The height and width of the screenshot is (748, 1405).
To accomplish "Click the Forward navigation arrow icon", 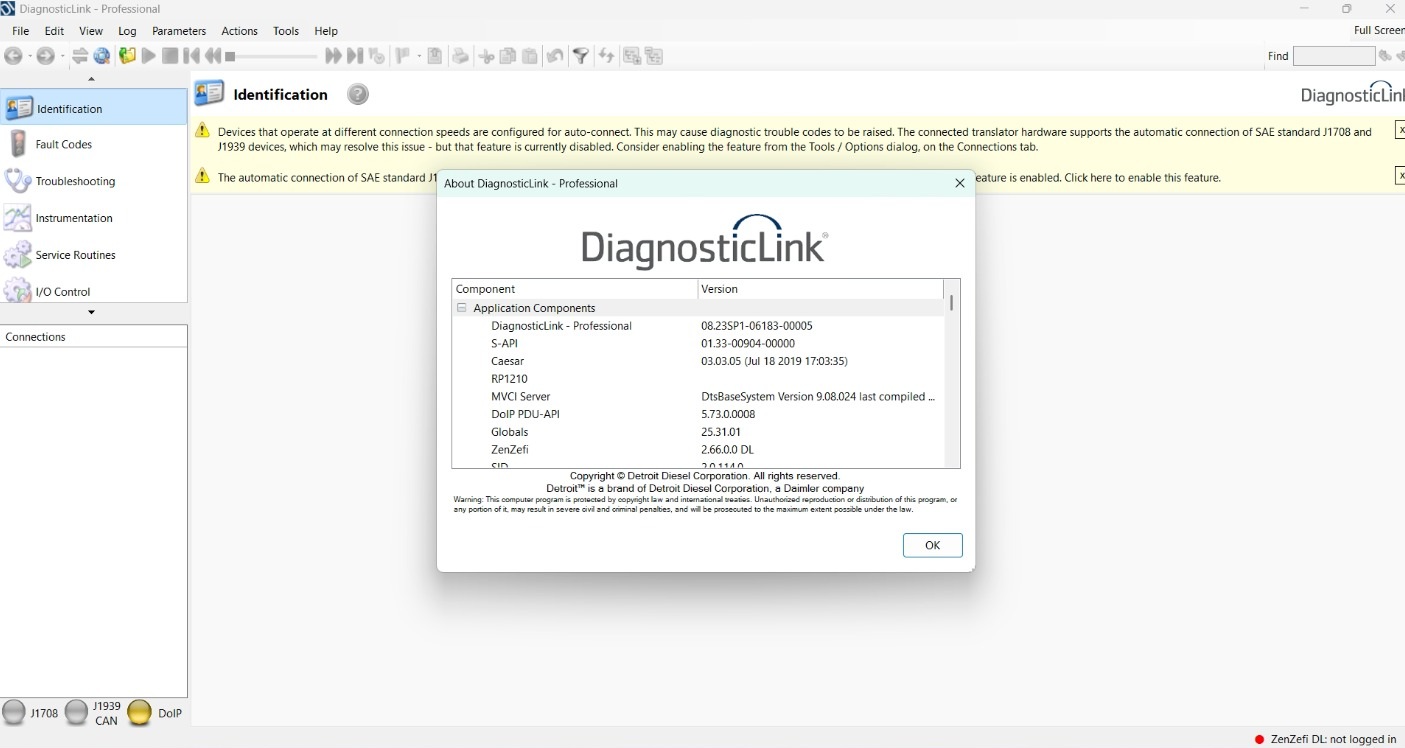I will tap(45, 56).
